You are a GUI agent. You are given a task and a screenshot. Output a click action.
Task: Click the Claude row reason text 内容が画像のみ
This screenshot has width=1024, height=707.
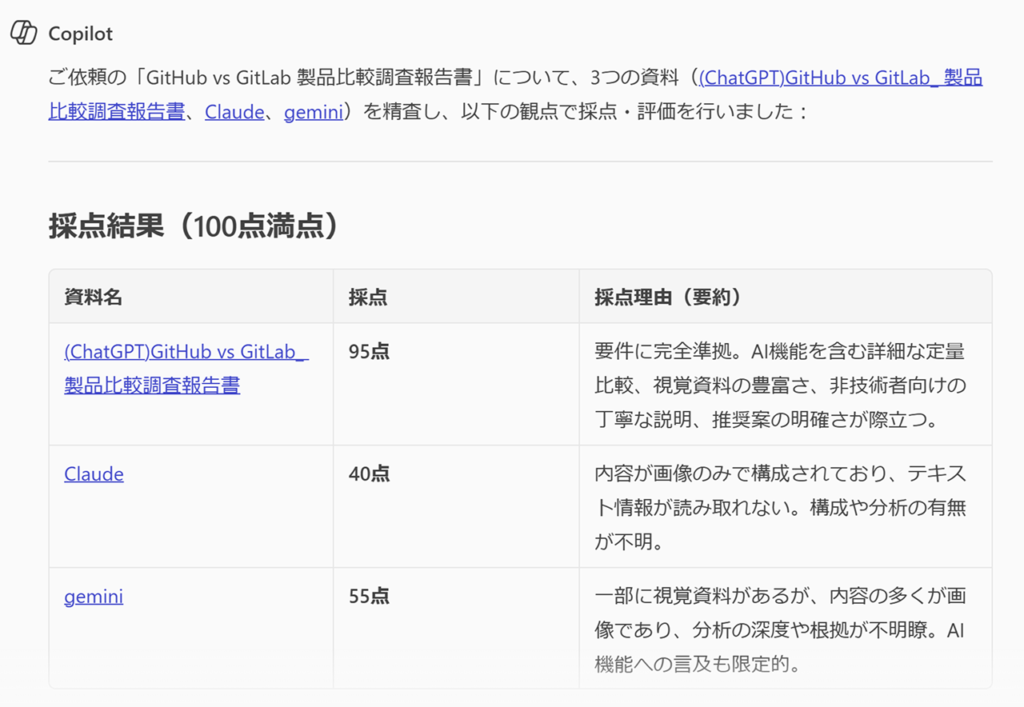point(780,507)
